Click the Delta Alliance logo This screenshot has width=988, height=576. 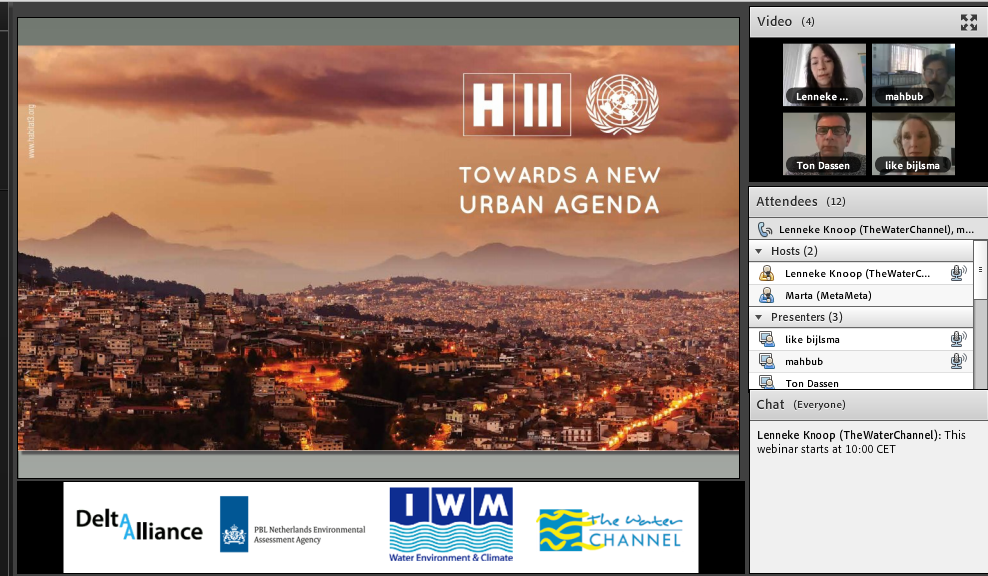click(139, 526)
